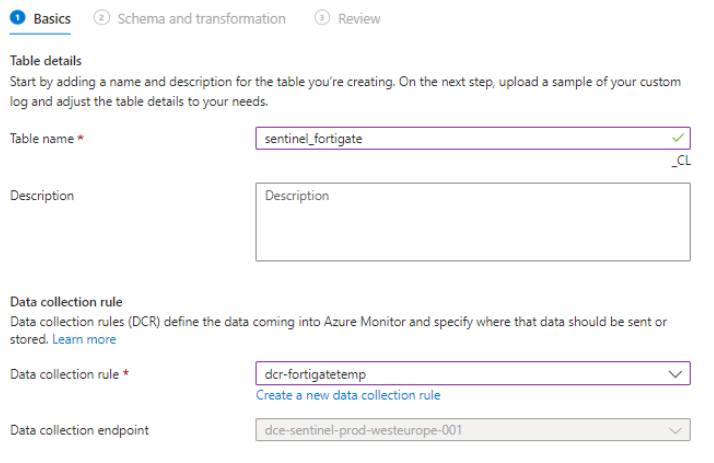Click the Table details section heading

[46, 61]
